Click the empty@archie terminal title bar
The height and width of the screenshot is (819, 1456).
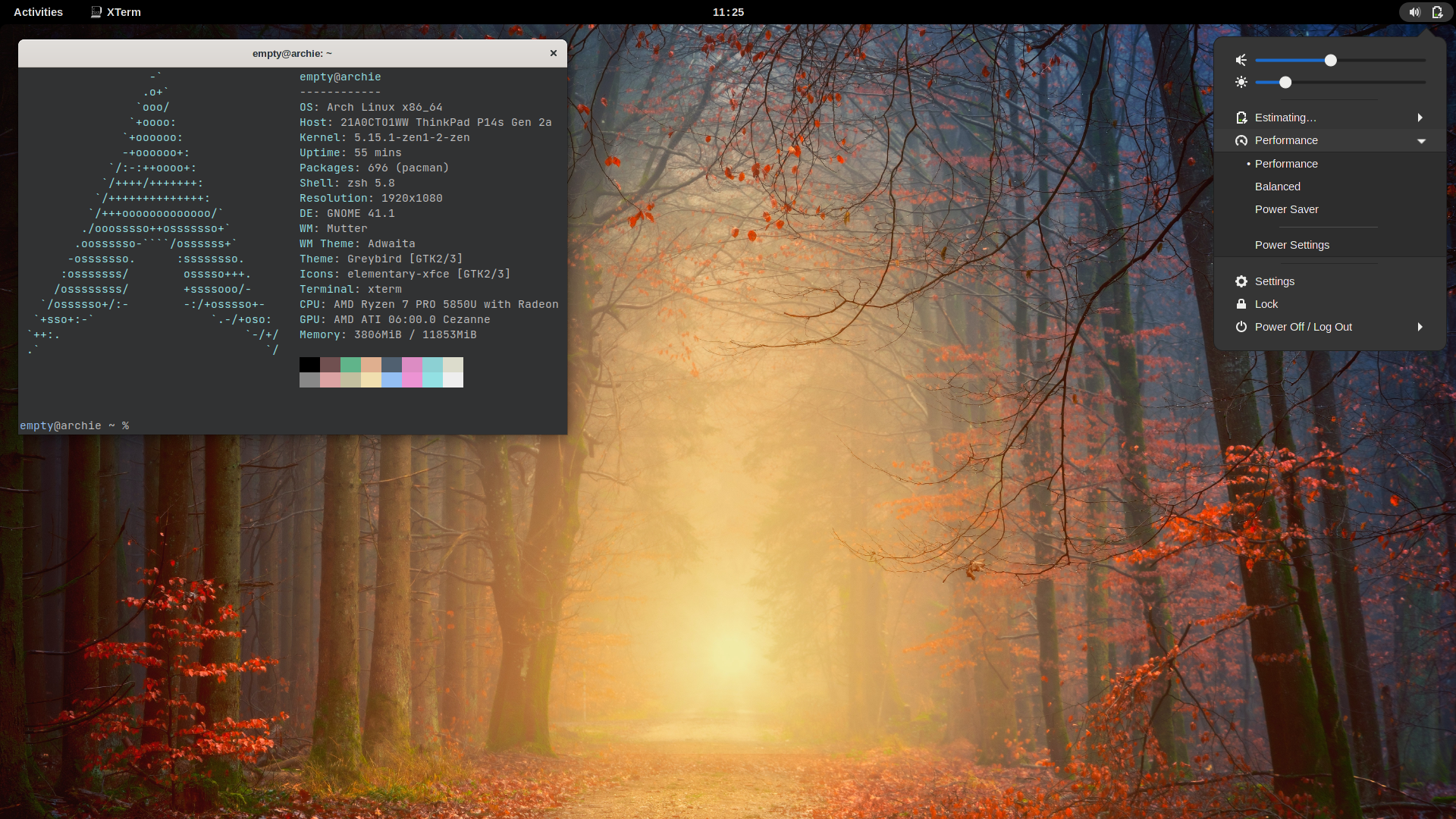pyautogui.click(x=293, y=53)
